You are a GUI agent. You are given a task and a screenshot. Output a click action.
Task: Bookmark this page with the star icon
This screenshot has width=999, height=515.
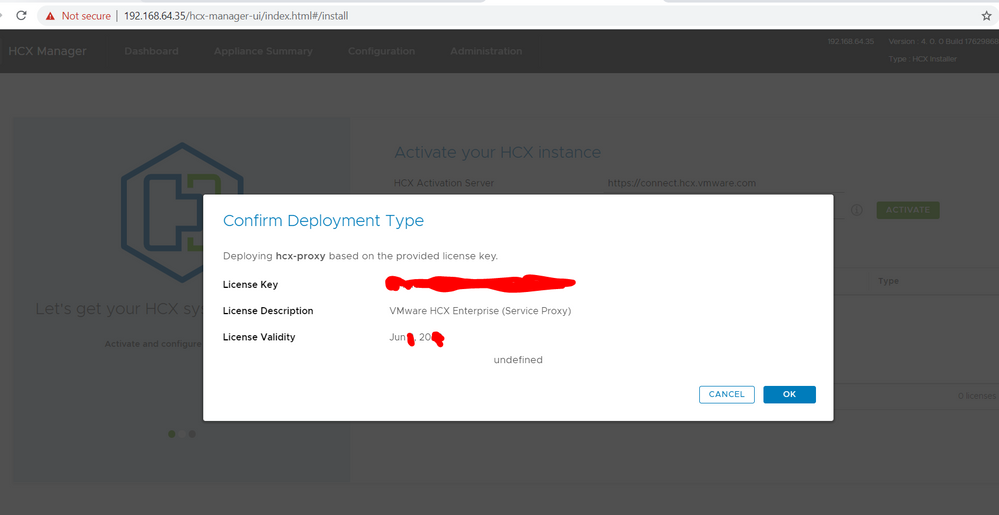coord(986,16)
